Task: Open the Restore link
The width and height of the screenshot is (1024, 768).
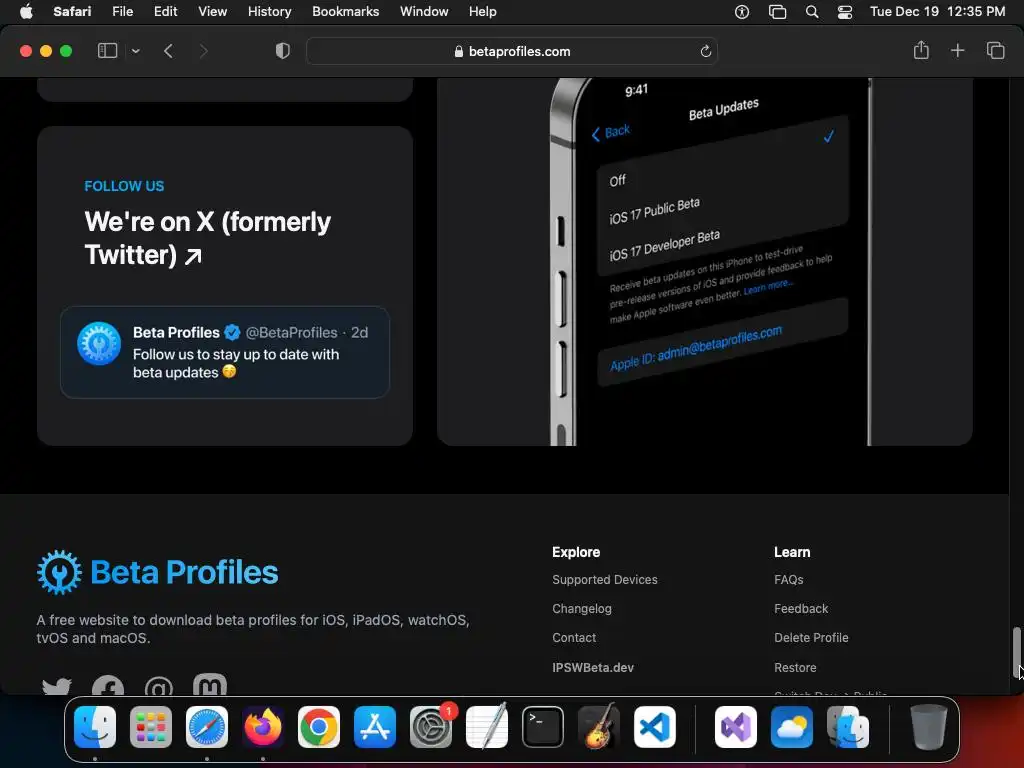Action: pyautogui.click(x=795, y=667)
